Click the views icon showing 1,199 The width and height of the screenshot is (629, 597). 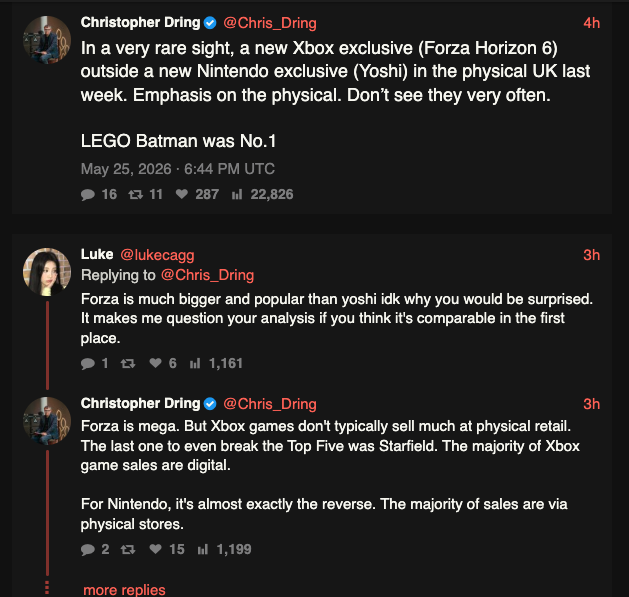tap(203, 549)
